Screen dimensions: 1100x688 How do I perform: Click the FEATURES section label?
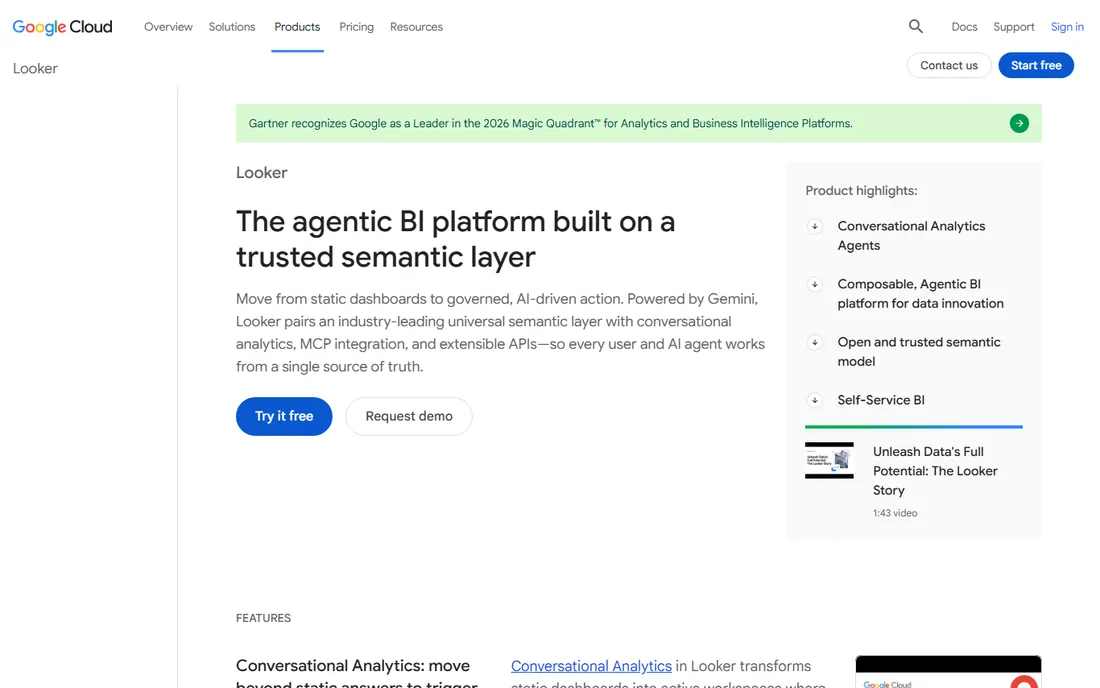[x=263, y=618]
